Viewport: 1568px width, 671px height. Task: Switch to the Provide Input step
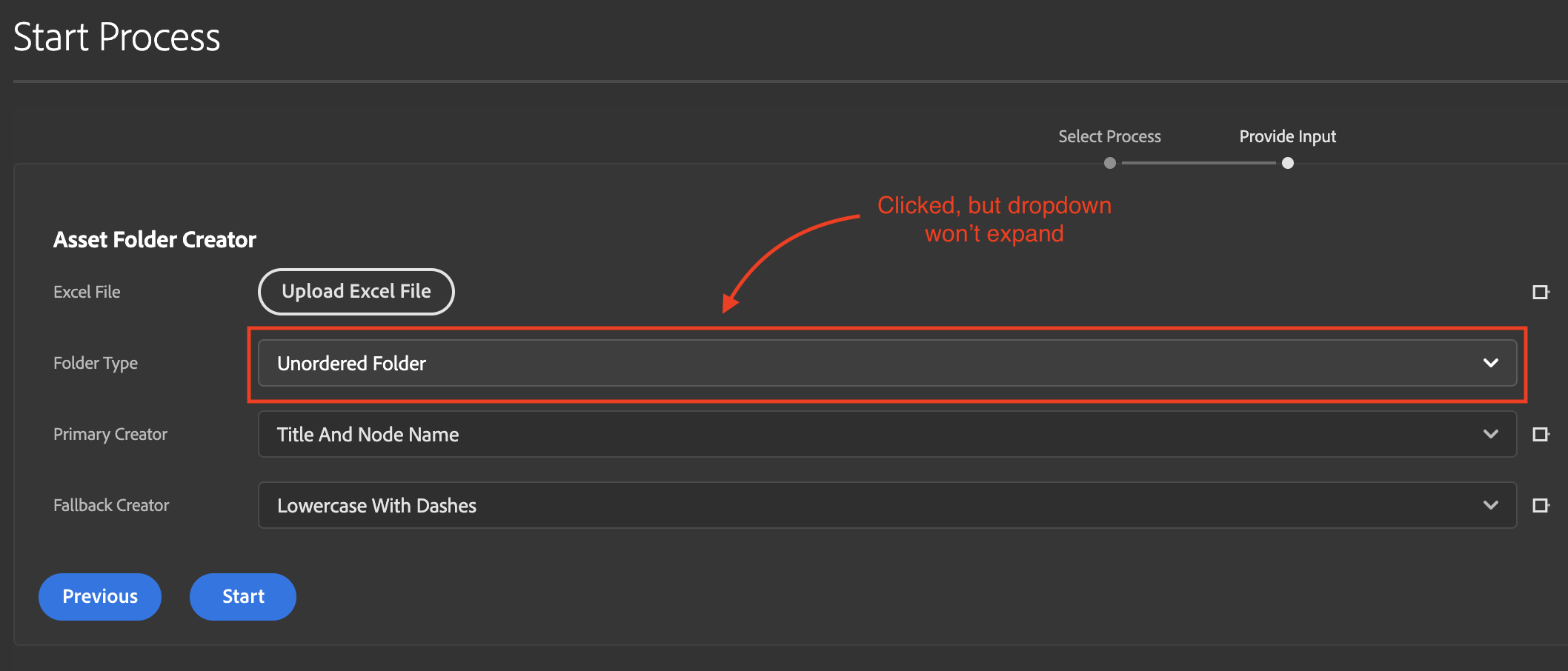click(1287, 136)
